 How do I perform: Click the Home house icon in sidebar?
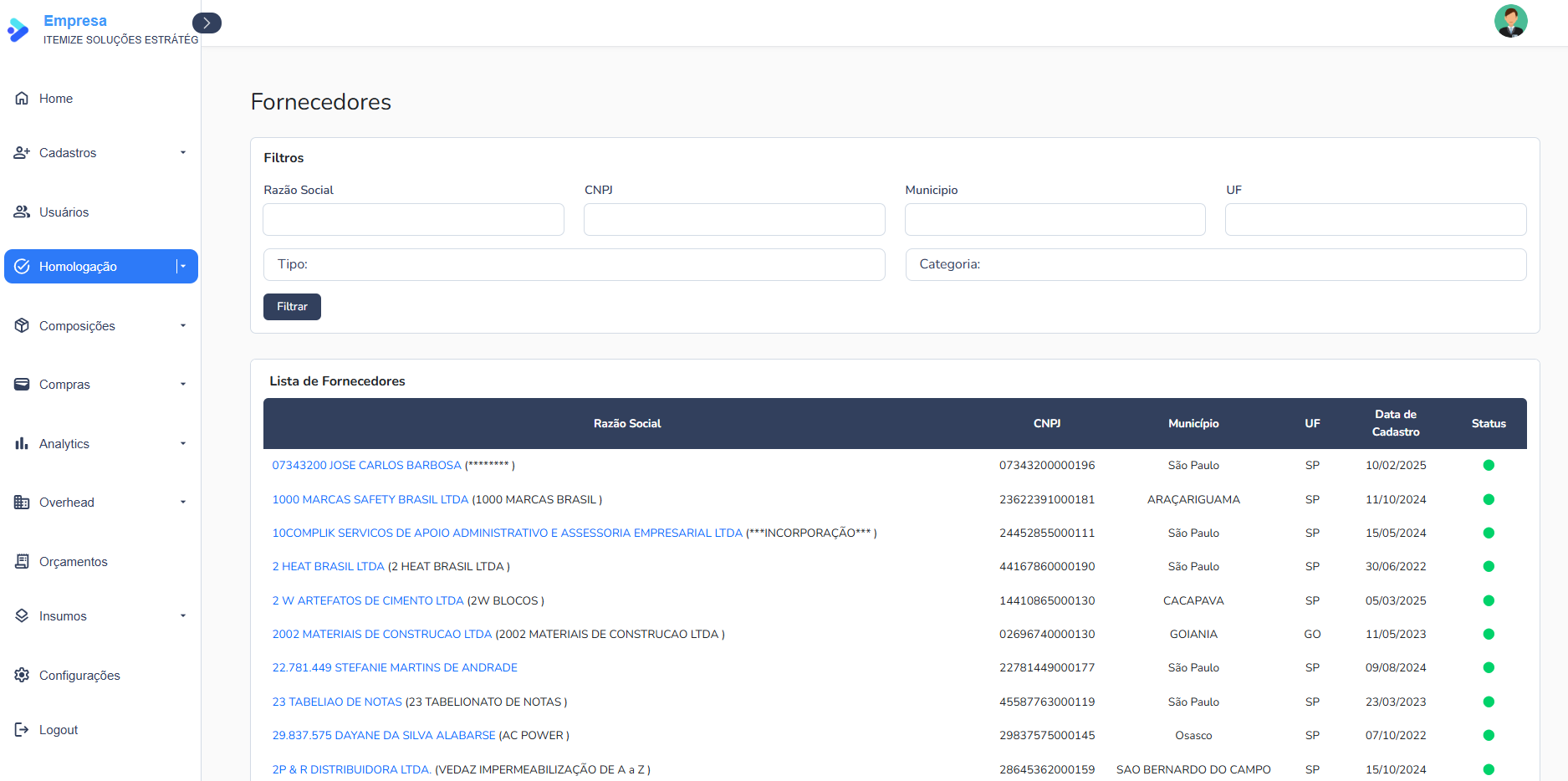[x=22, y=98]
